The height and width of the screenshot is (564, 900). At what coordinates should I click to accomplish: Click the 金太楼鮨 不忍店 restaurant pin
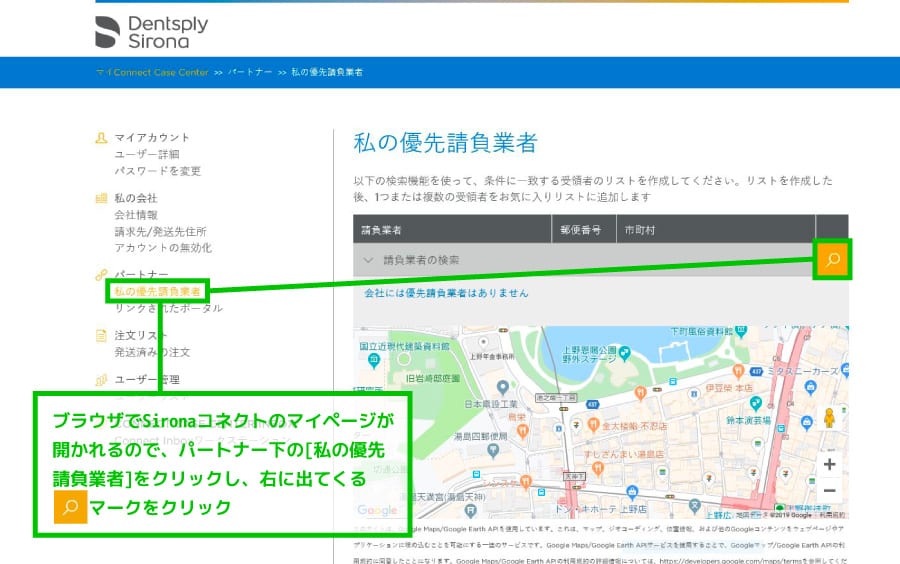click(594, 426)
